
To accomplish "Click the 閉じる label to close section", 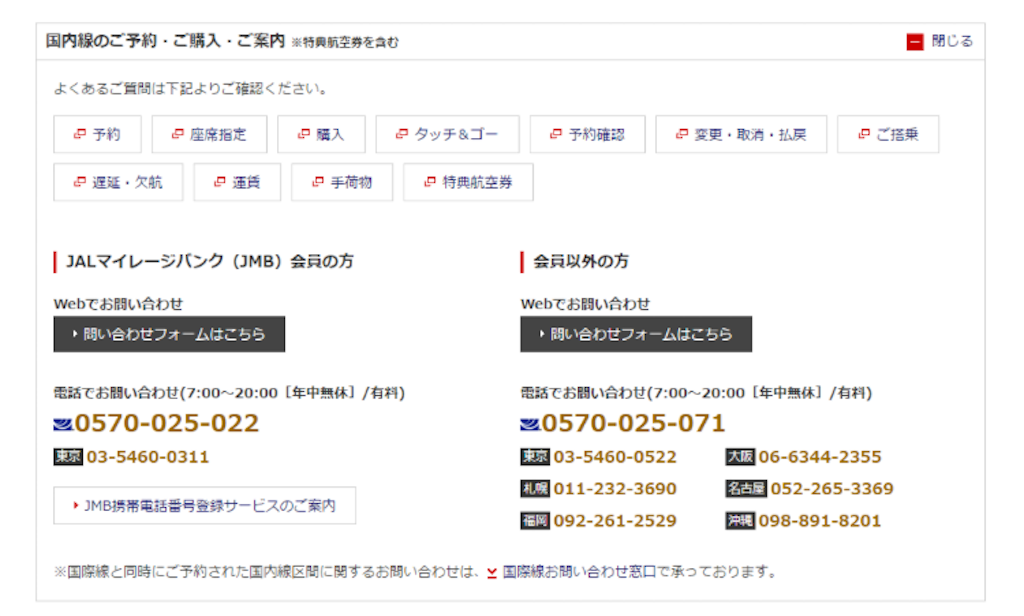I will [952, 41].
